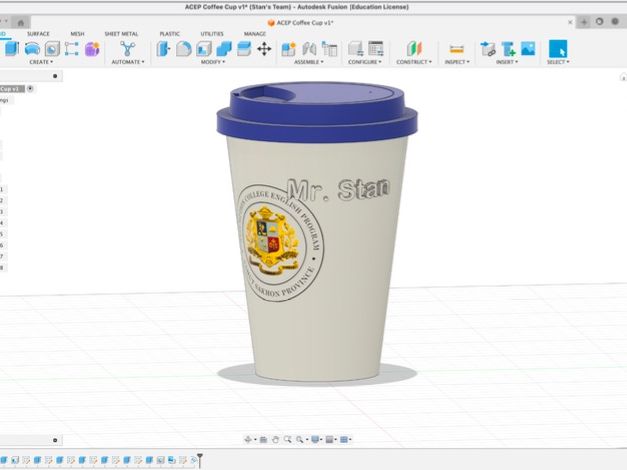Screen dimensions: 627x470
Task: Click the Insert Derive icon with link symbol
Action: click(x=488, y=49)
